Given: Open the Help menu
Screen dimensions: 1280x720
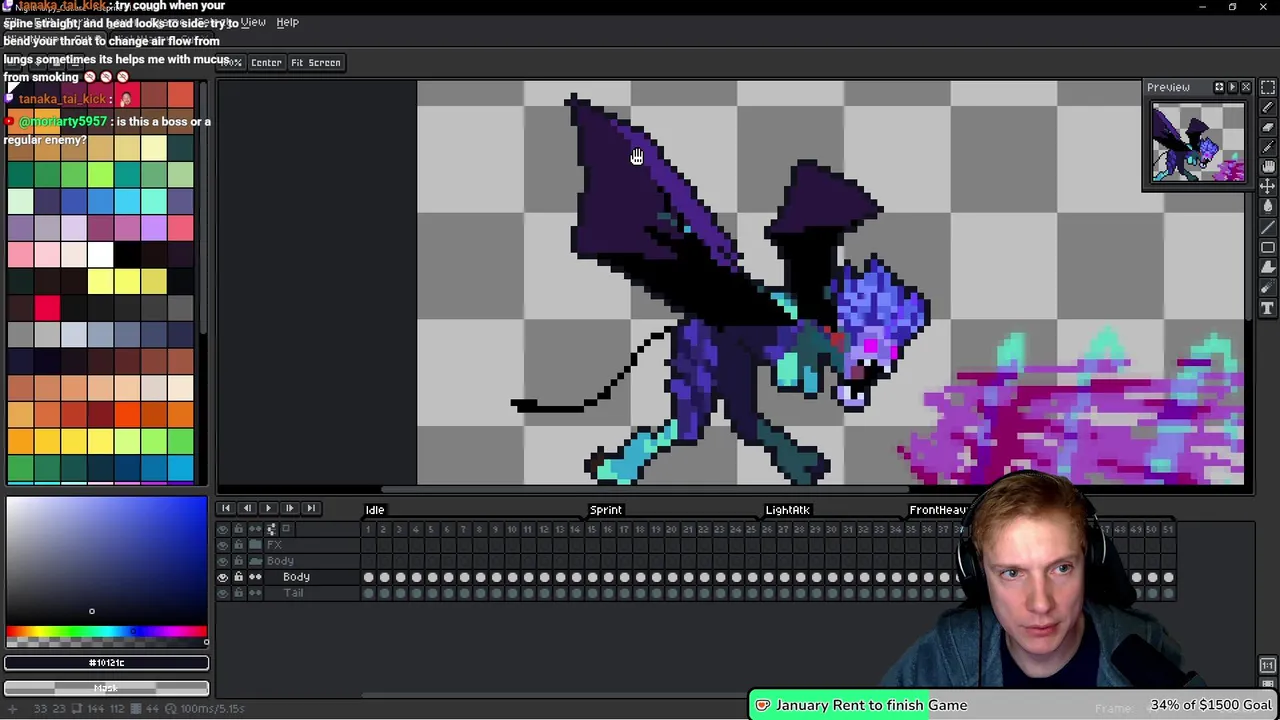Looking at the screenshot, I should point(287,22).
